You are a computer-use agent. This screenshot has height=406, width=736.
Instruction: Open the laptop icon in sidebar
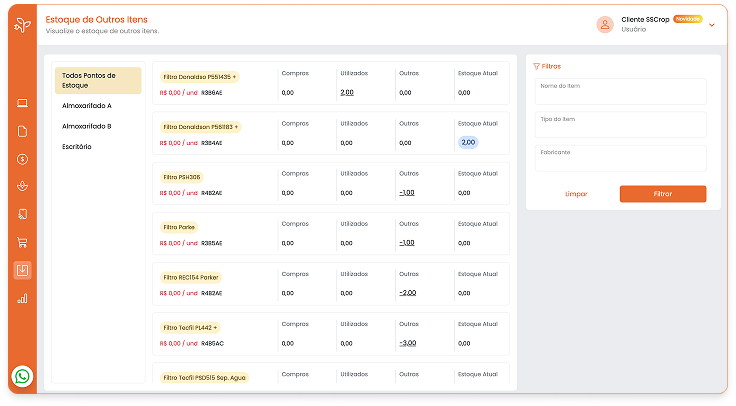click(x=22, y=103)
